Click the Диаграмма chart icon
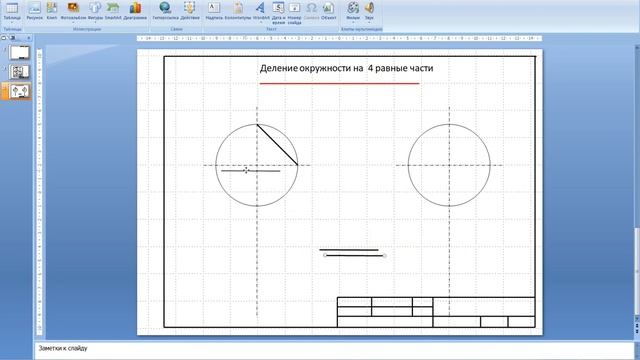 pos(135,11)
